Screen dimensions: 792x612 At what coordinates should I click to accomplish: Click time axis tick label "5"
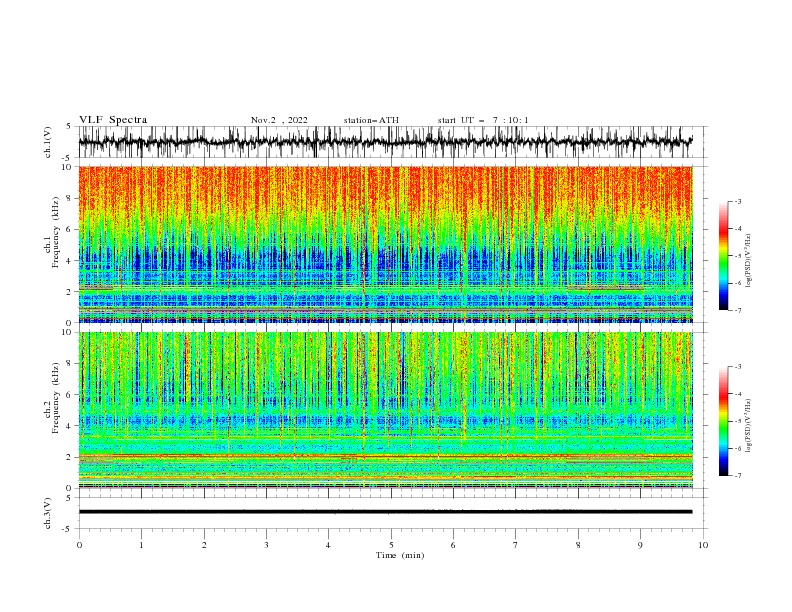[391, 545]
